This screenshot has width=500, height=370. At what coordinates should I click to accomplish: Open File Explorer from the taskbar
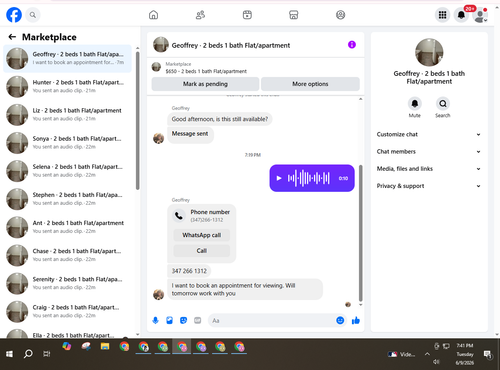(x=105, y=347)
